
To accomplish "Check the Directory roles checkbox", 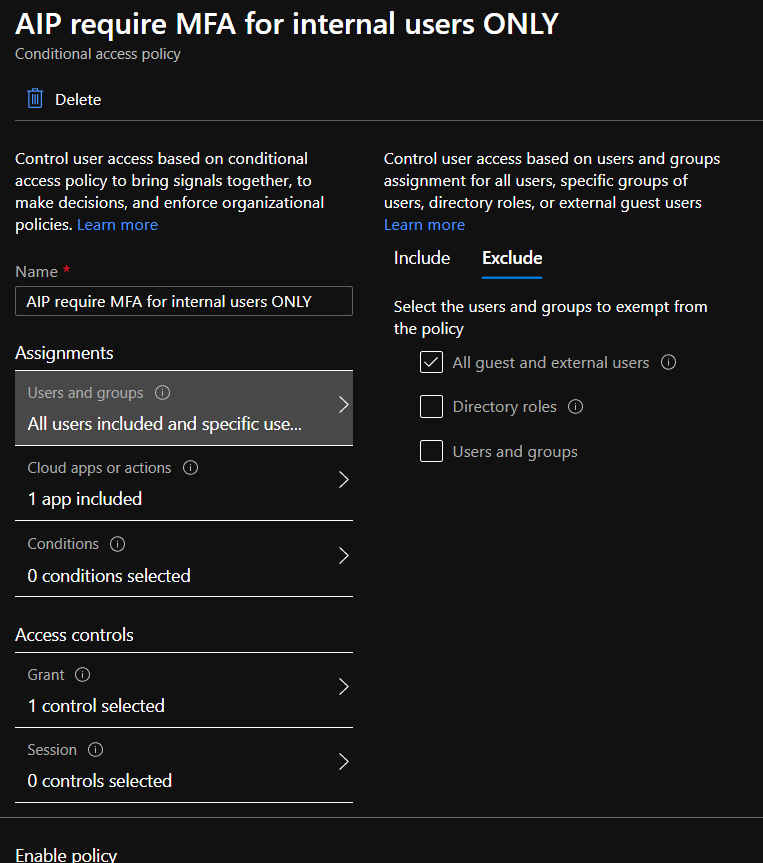I will pos(431,407).
